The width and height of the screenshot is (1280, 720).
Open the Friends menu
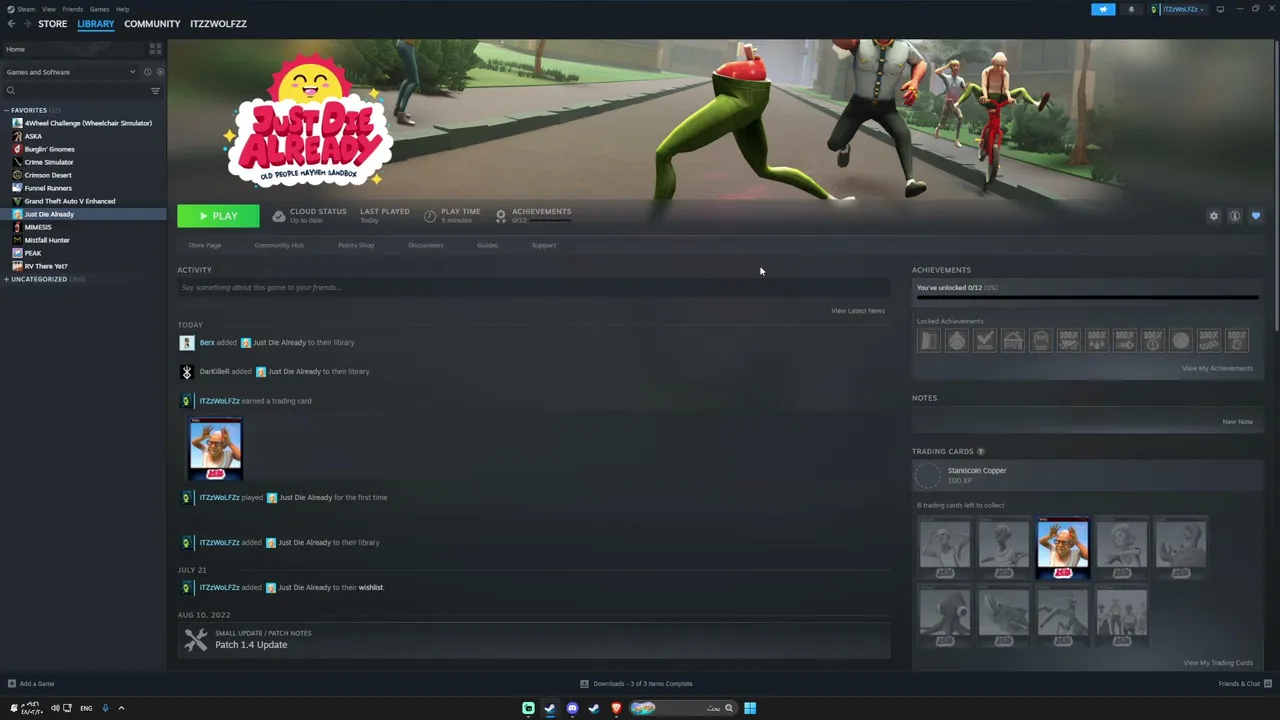tap(73, 9)
